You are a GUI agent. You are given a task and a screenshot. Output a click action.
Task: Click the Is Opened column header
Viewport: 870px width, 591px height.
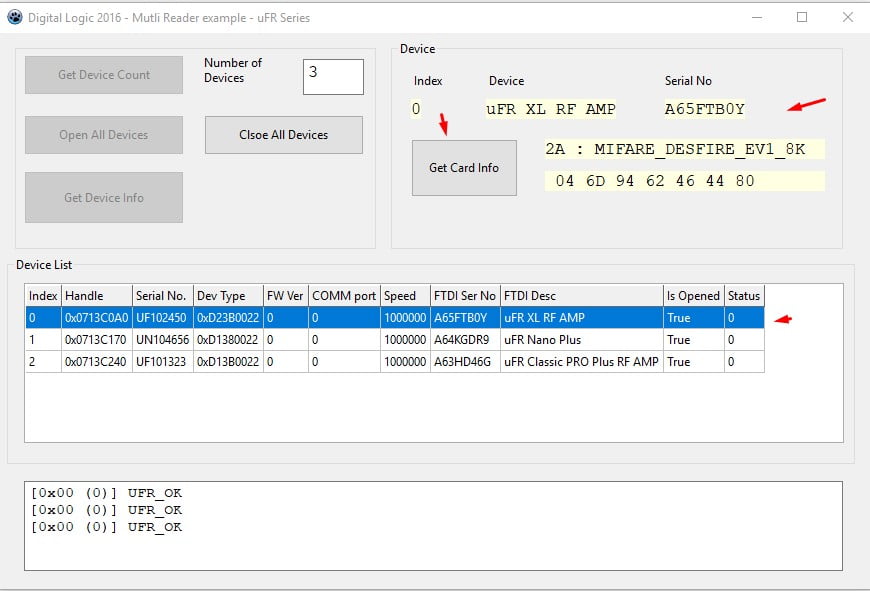pos(694,296)
